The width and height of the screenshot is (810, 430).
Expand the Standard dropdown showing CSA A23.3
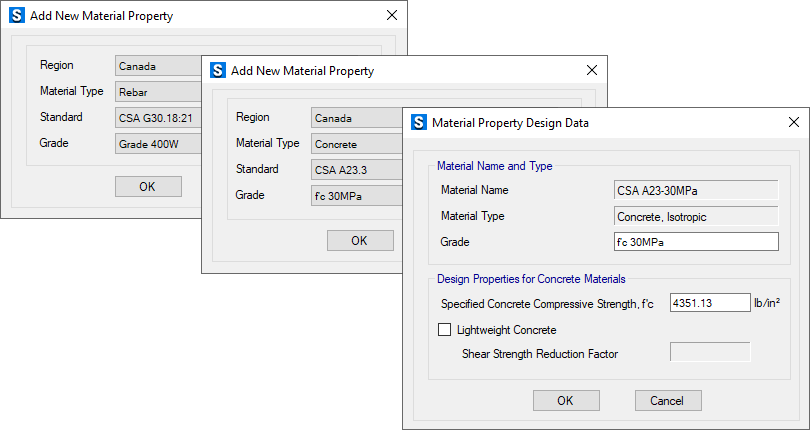coord(355,169)
